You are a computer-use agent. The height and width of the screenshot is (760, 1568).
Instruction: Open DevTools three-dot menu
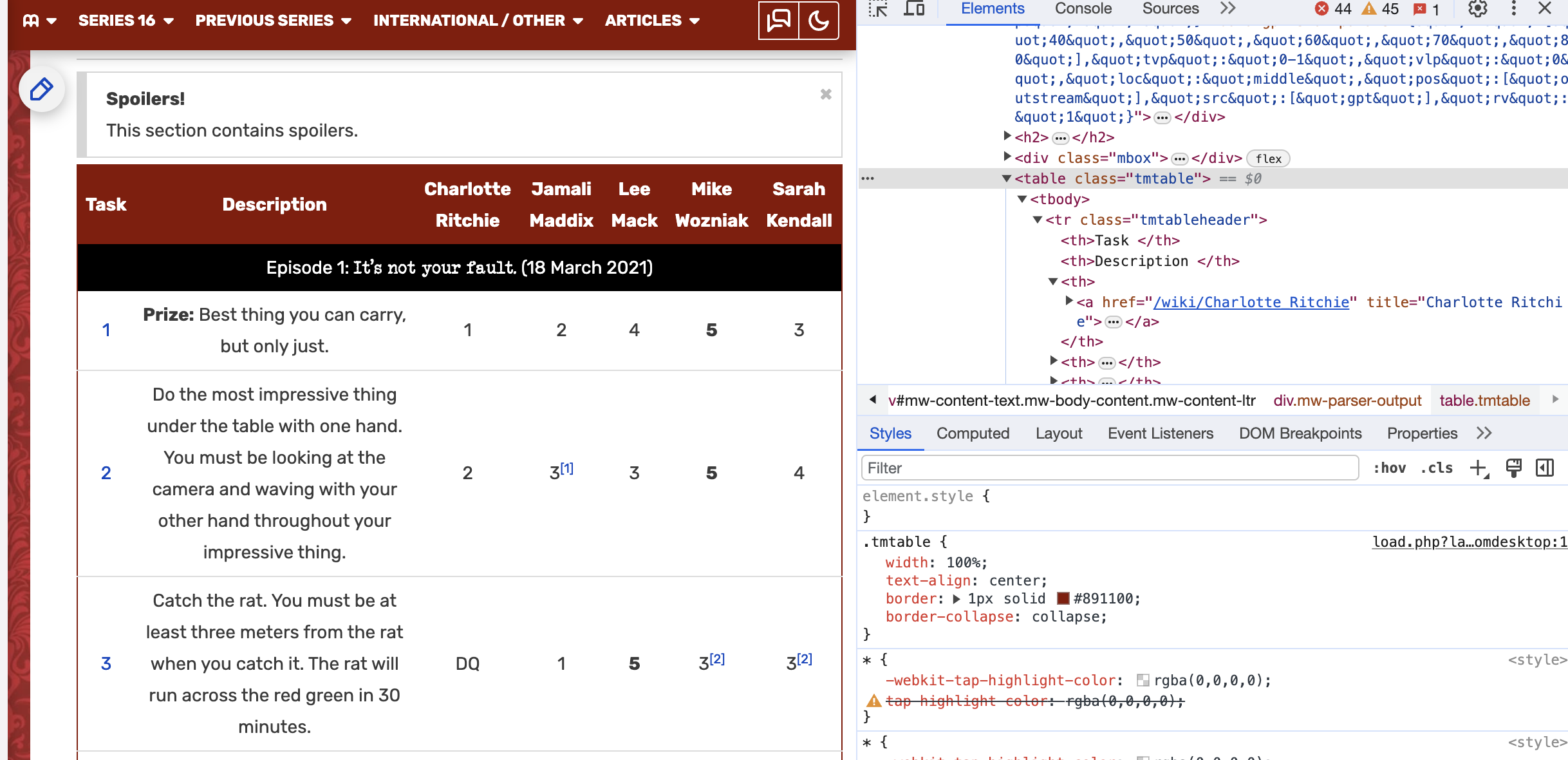tap(1513, 9)
